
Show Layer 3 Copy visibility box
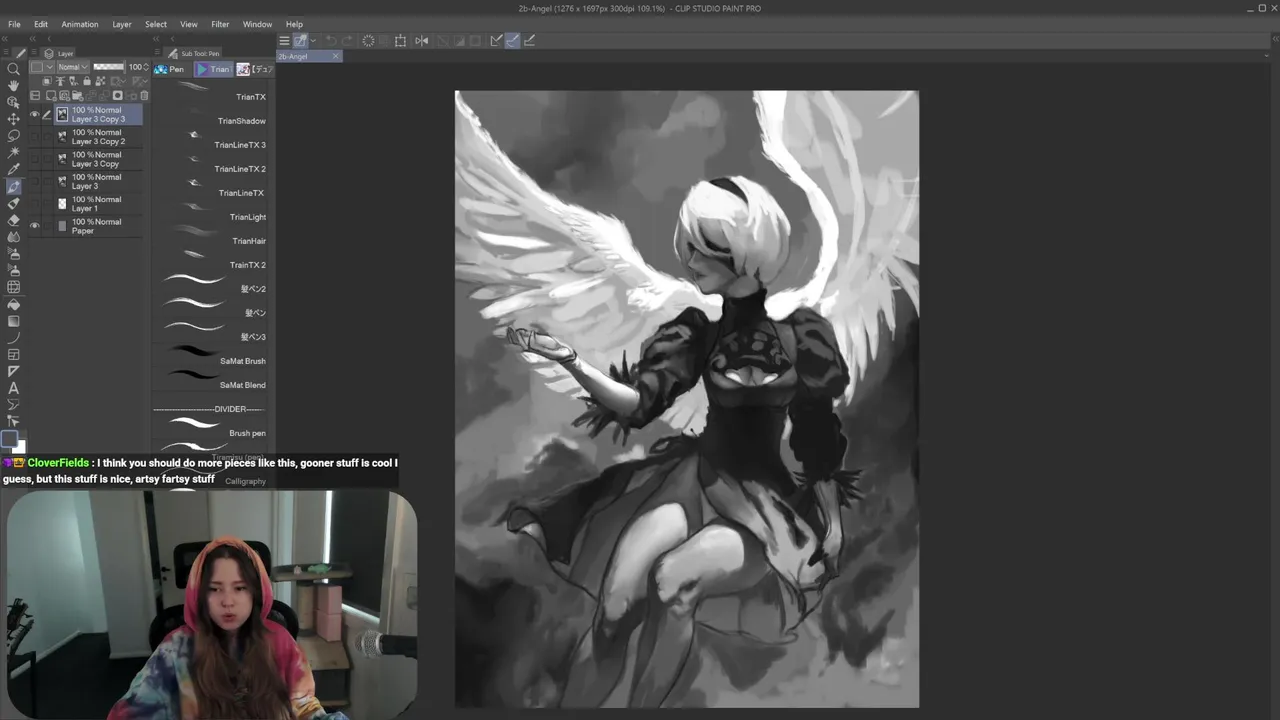coord(34,159)
